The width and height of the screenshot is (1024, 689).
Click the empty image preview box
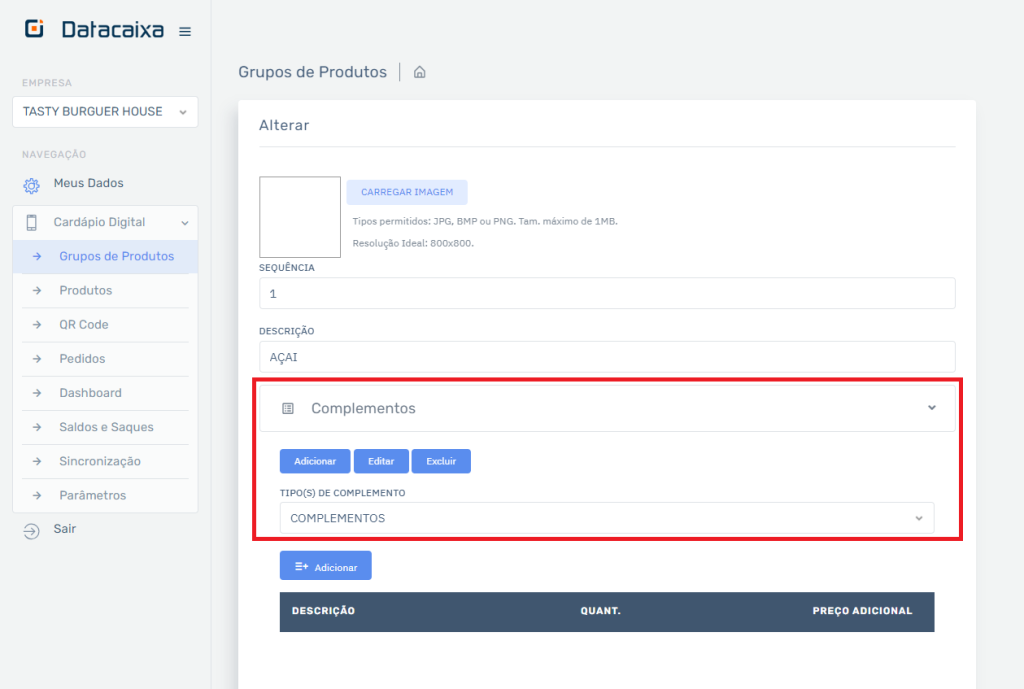pos(300,217)
